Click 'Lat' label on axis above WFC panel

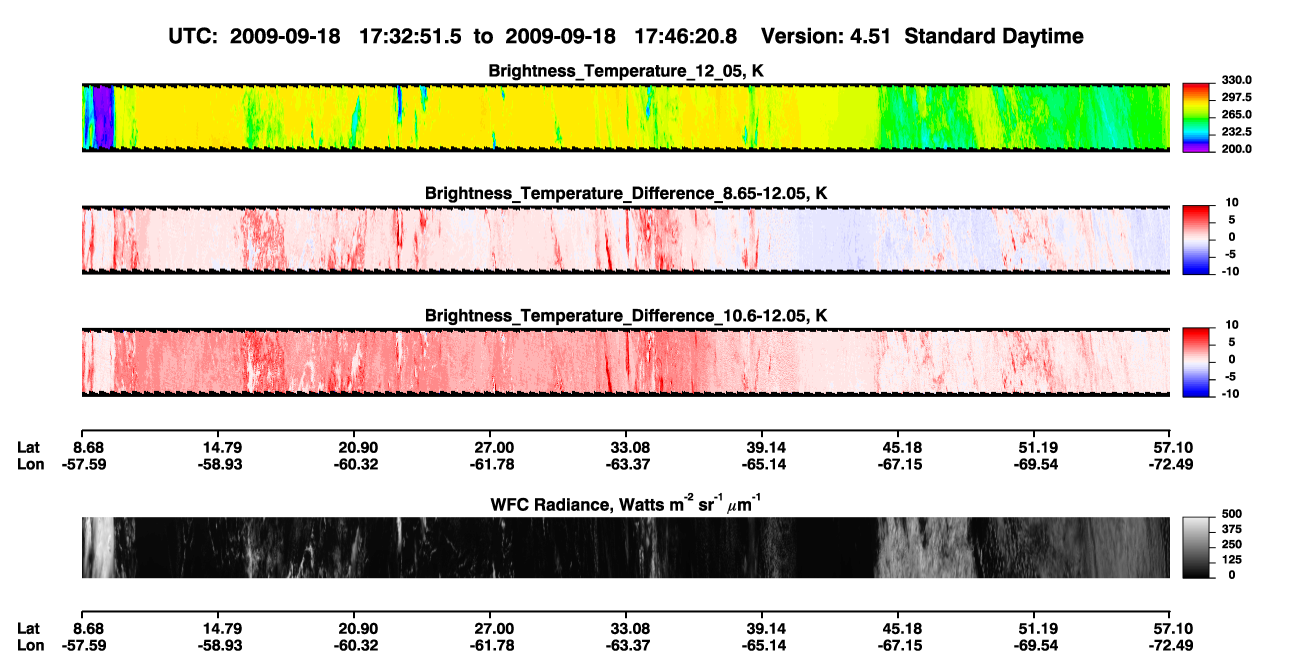(x=29, y=447)
